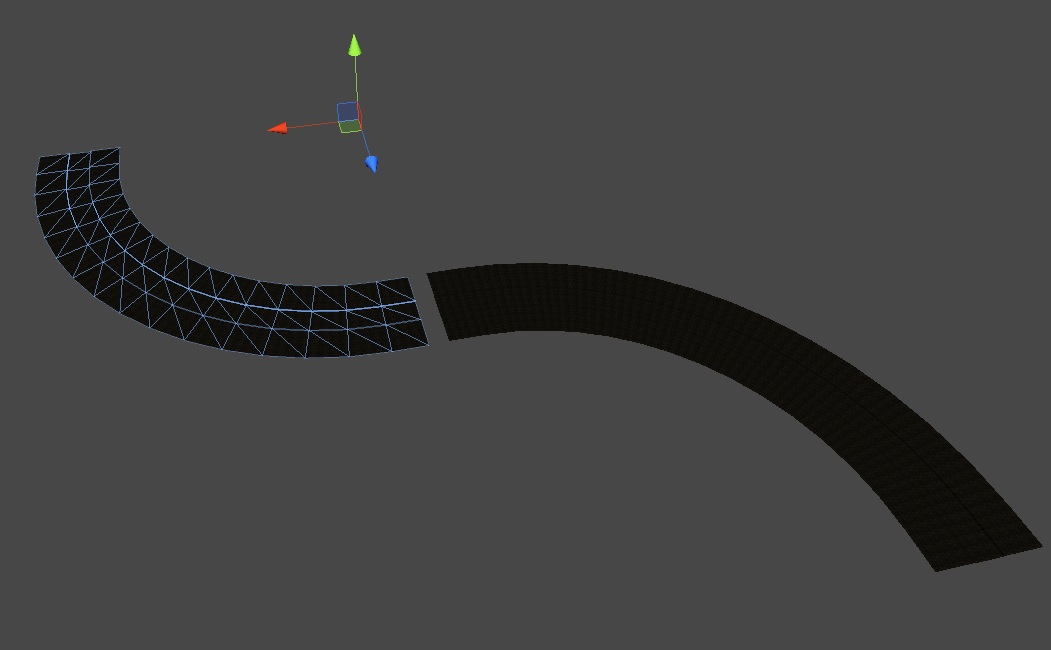This screenshot has width=1051, height=650.
Task: Grab the thin red plane handle on the gizmo
Action: pos(359,116)
